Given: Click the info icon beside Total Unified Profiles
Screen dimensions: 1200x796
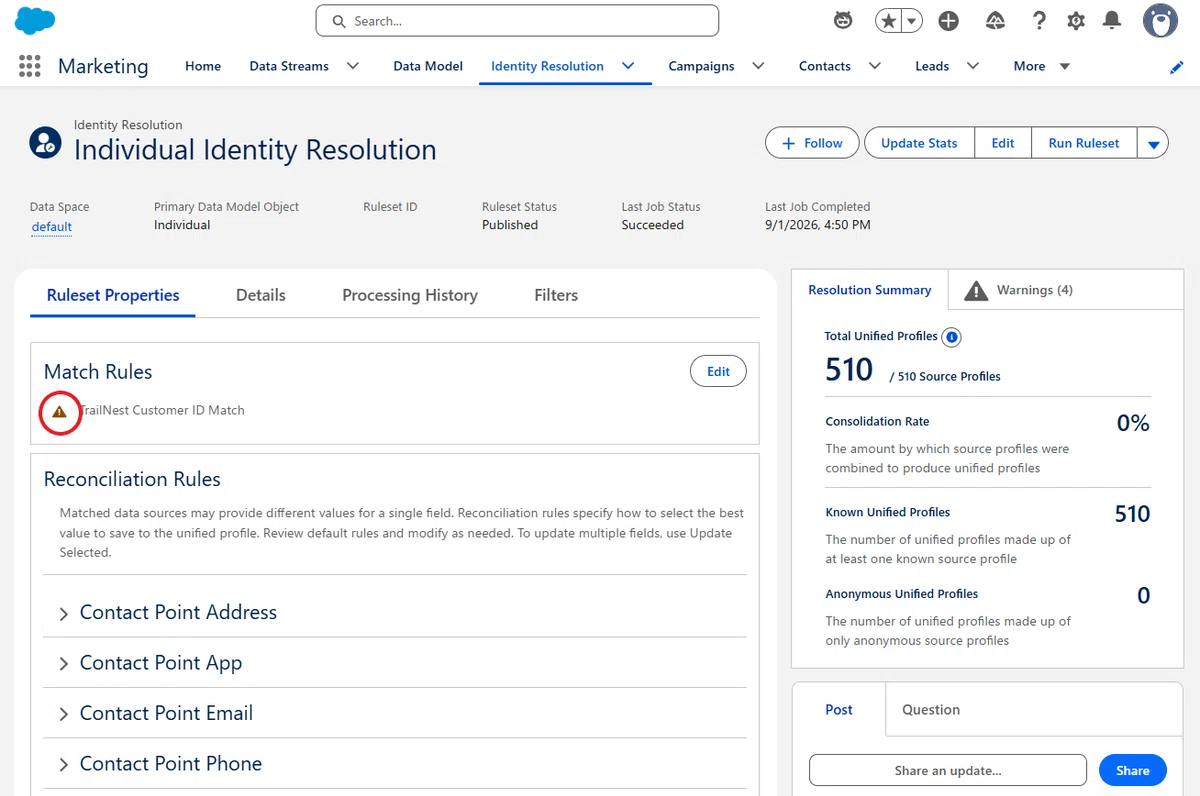Looking at the screenshot, I should 952,337.
